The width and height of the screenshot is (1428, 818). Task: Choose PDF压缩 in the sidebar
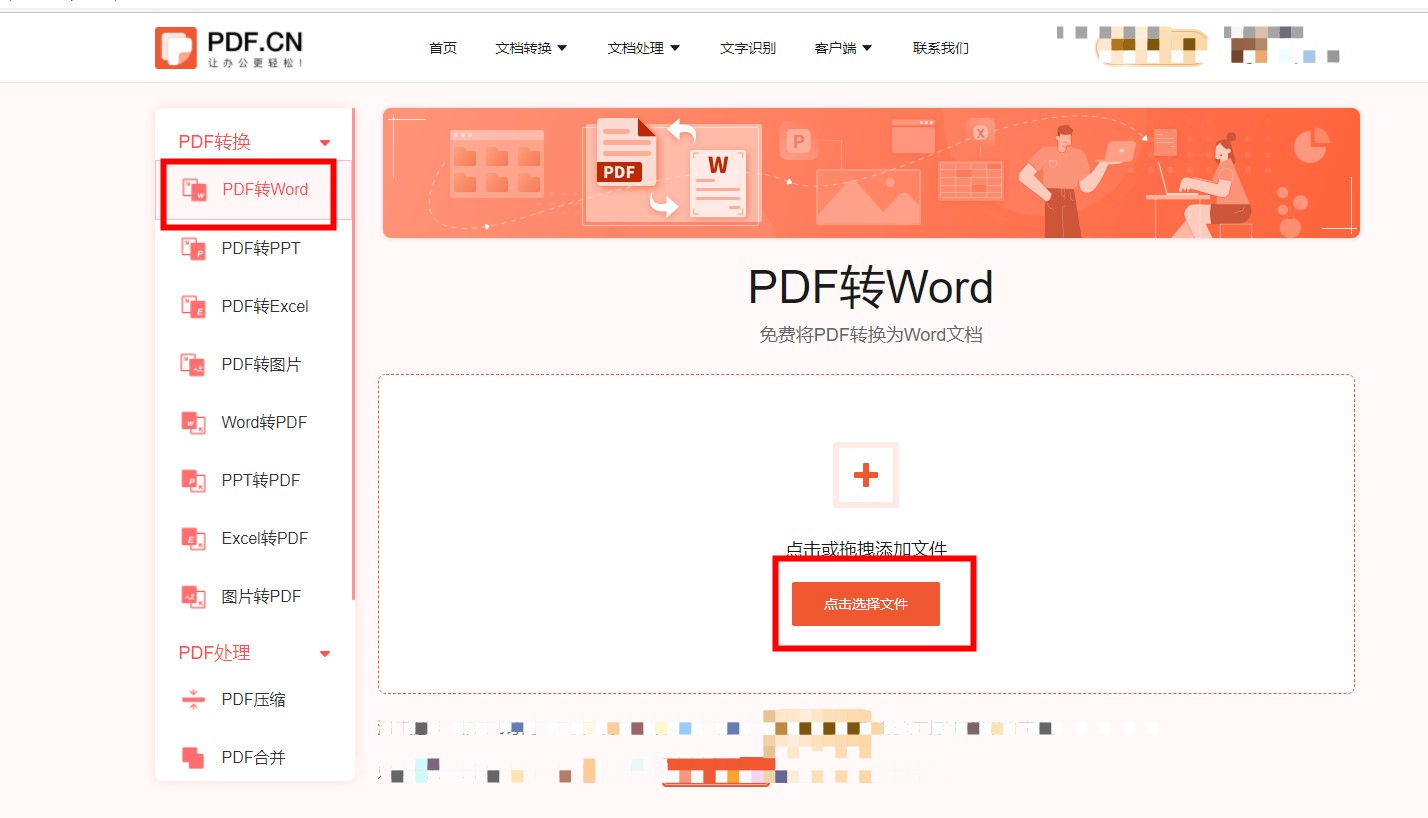pos(254,699)
